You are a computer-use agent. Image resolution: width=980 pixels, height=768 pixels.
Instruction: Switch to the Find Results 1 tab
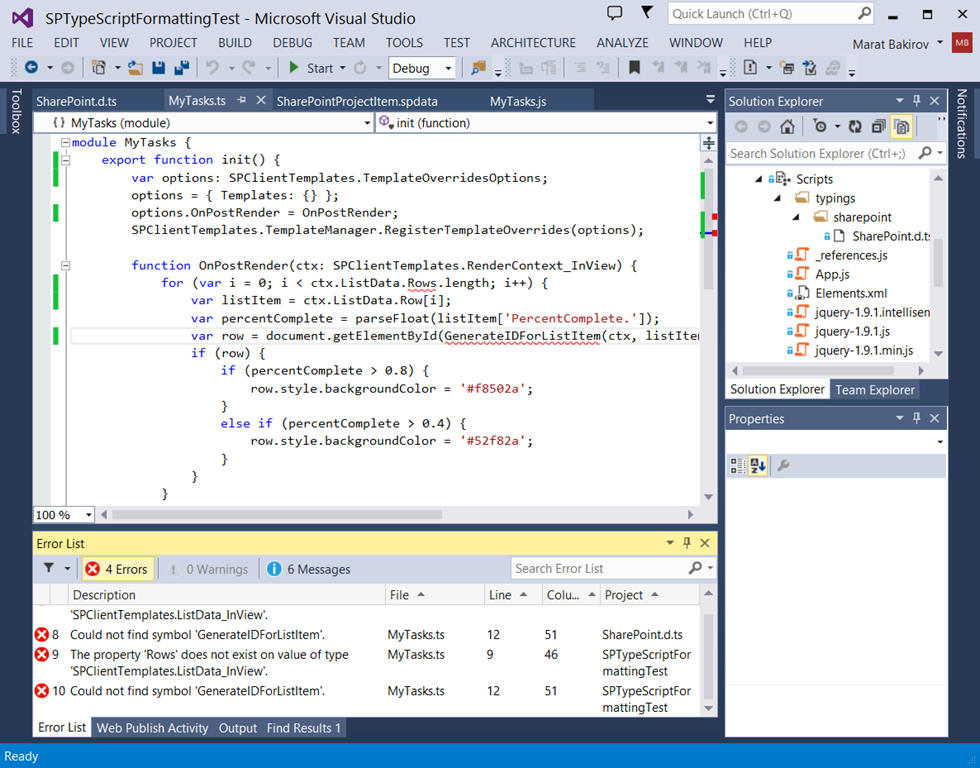pyautogui.click(x=304, y=728)
